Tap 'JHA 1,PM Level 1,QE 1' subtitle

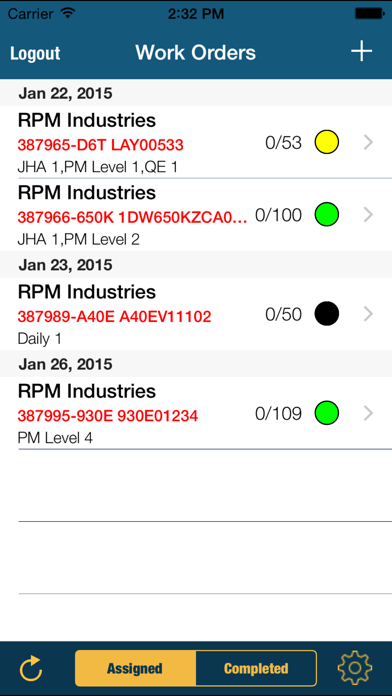(x=98, y=167)
